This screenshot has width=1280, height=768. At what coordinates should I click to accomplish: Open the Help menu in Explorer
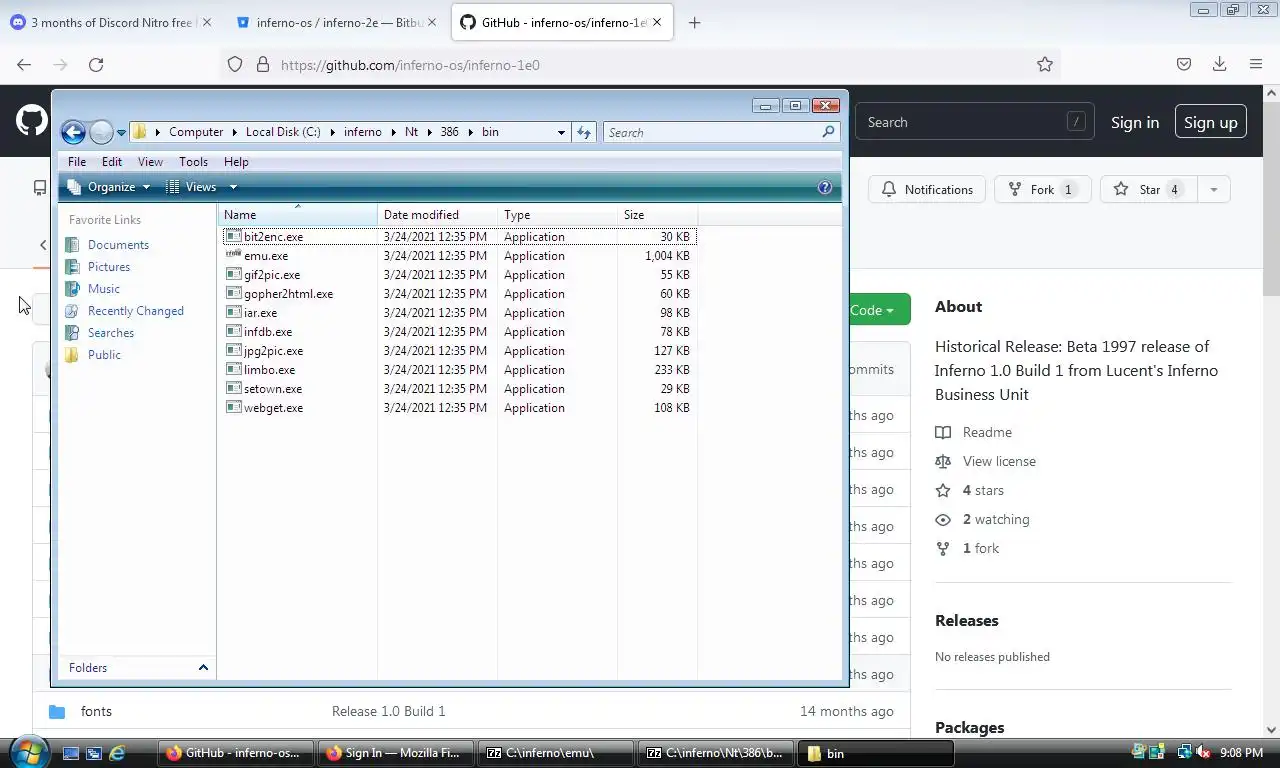(236, 162)
